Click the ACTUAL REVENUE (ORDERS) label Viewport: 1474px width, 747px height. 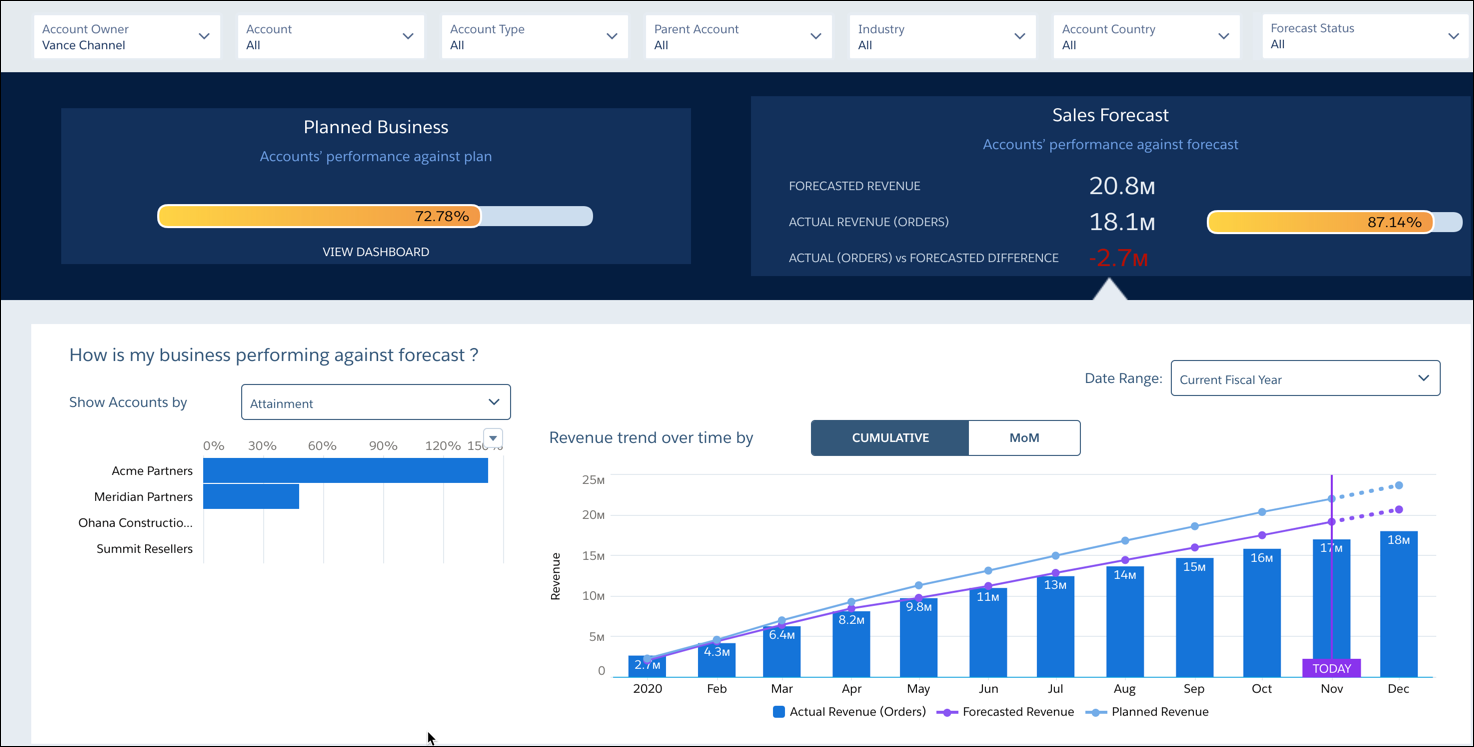click(869, 222)
